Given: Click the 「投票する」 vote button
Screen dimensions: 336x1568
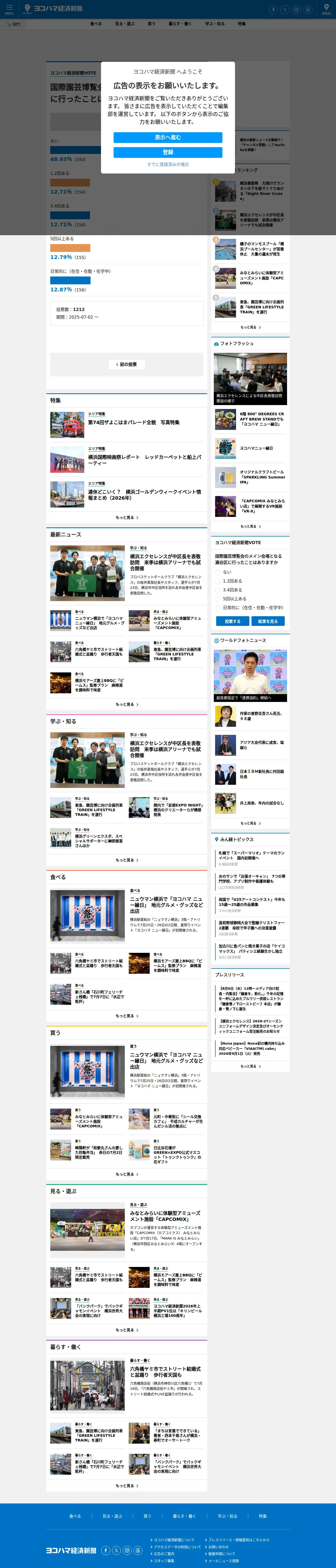Looking at the screenshot, I should coord(232,621).
